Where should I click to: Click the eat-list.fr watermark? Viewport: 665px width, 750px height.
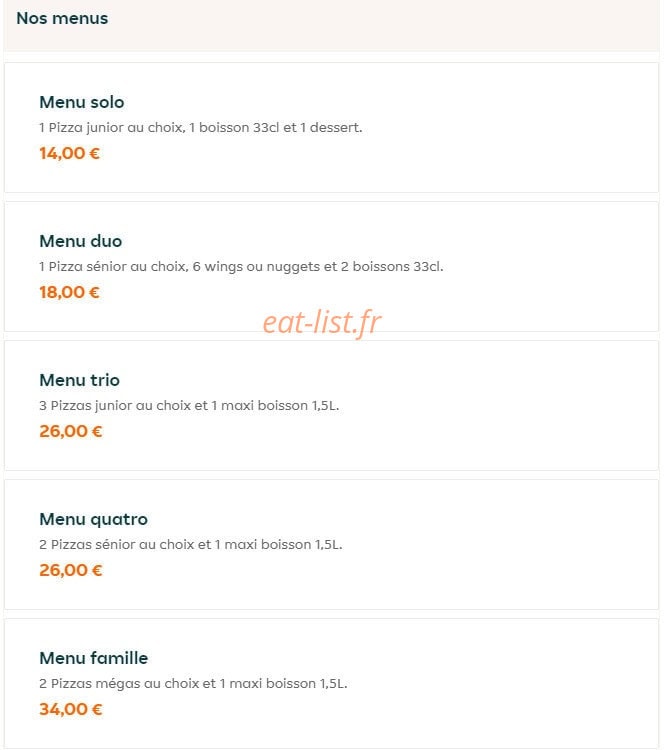pos(322,322)
